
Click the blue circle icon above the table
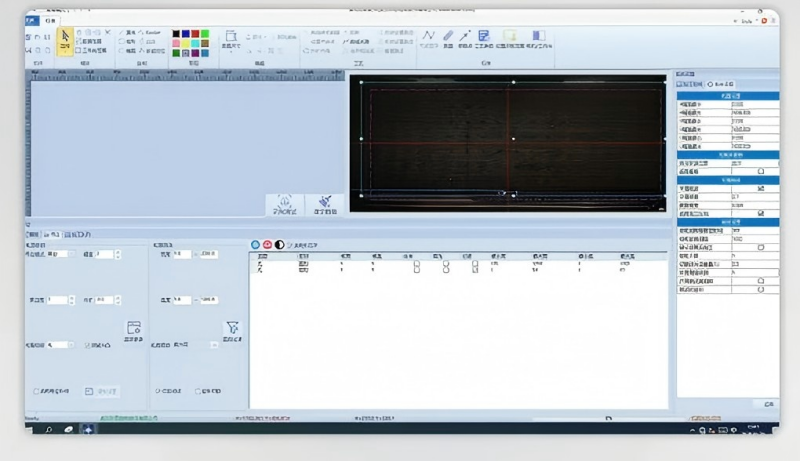(255, 244)
